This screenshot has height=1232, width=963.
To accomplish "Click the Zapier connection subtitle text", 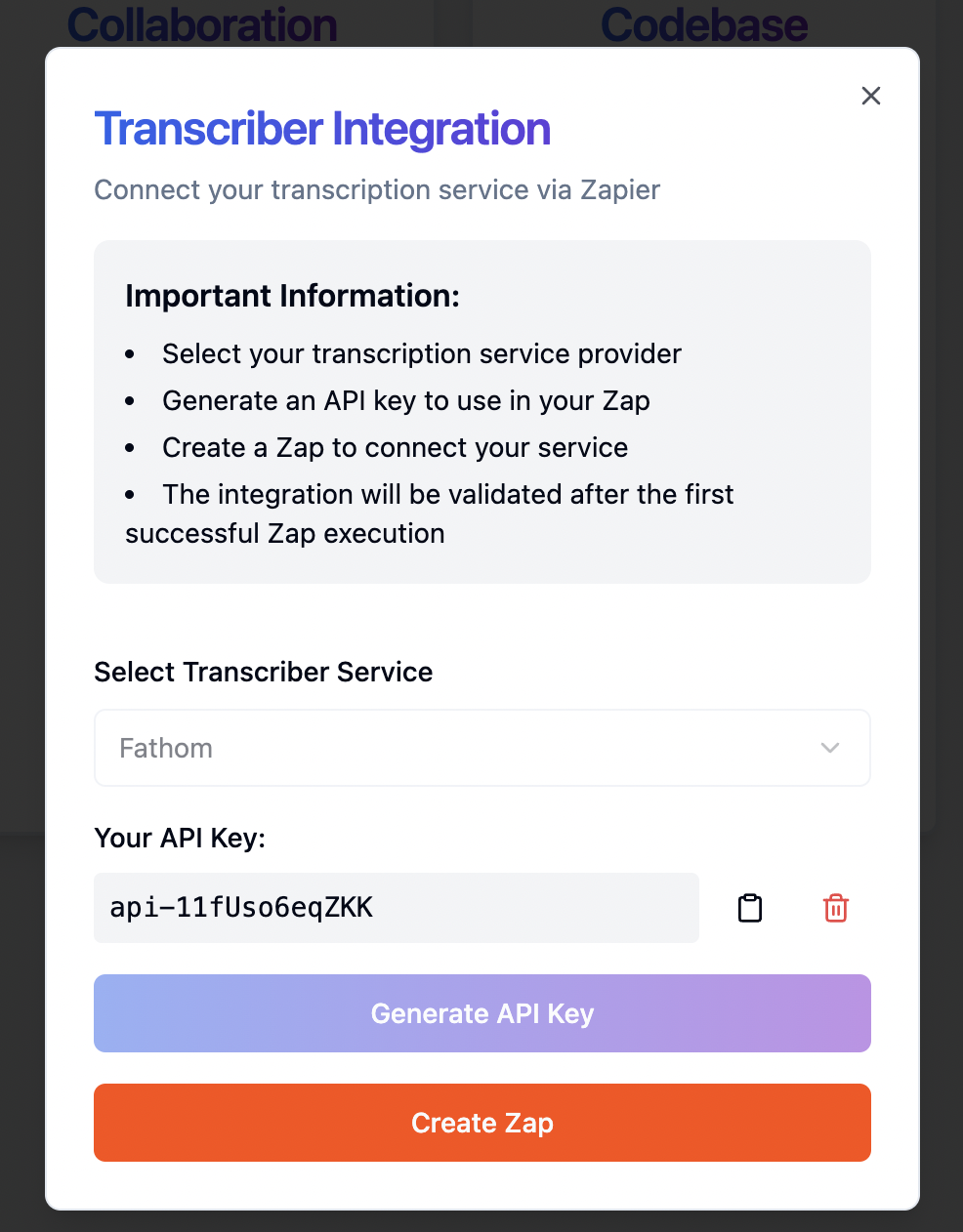I will click(377, 189).
